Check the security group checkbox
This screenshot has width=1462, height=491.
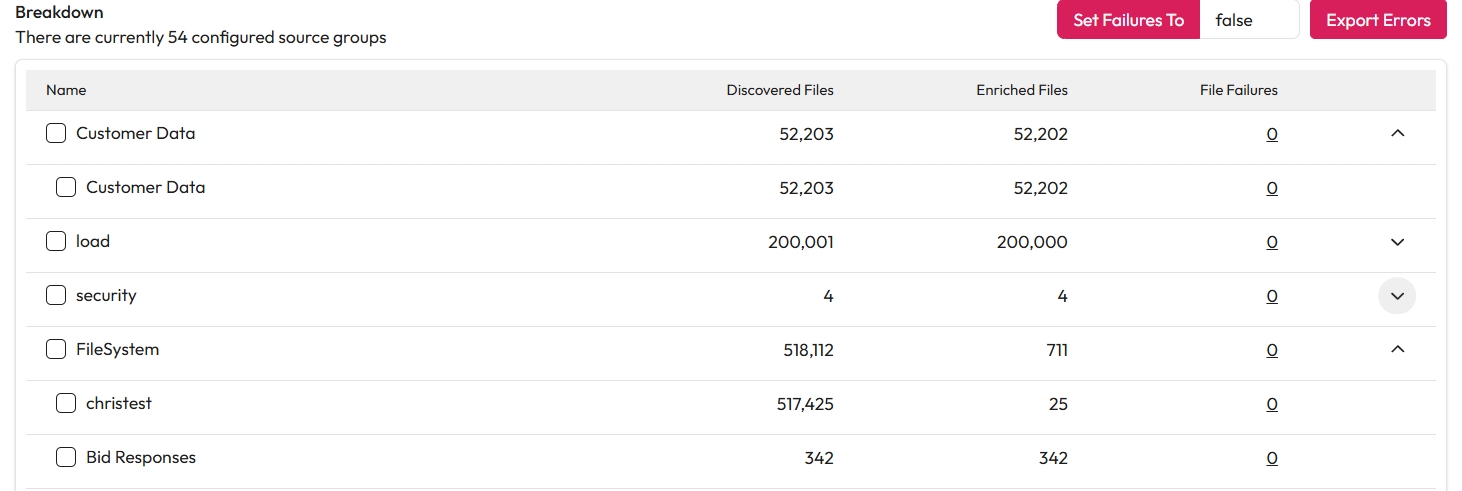56,296
